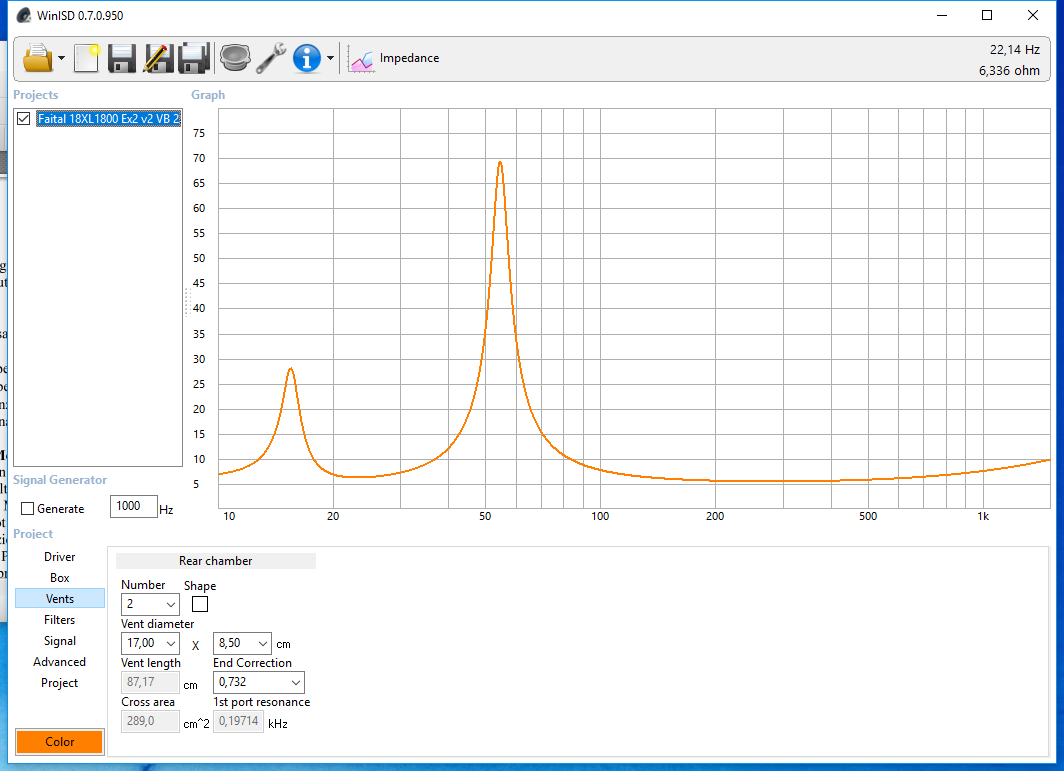Viewport: 1064px width, 771px height.
Task: Select the Faital 18XL1800 project name in the list
Action: [108, 118]
